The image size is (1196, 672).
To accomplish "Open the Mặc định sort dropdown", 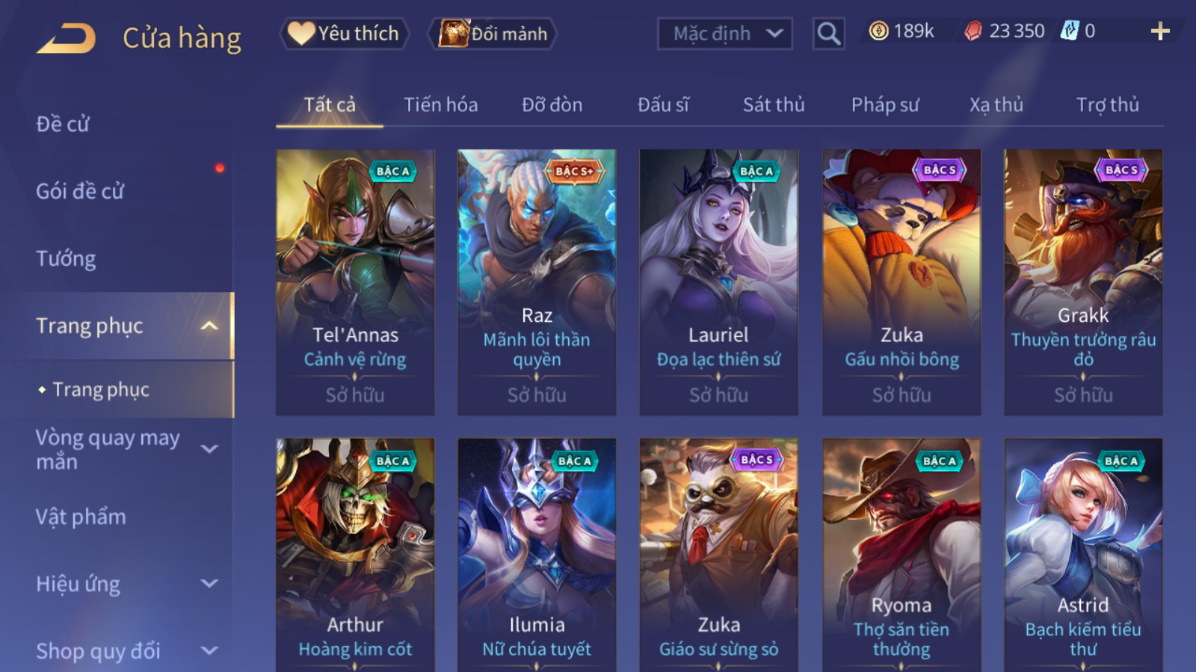I will pos(725,34).
